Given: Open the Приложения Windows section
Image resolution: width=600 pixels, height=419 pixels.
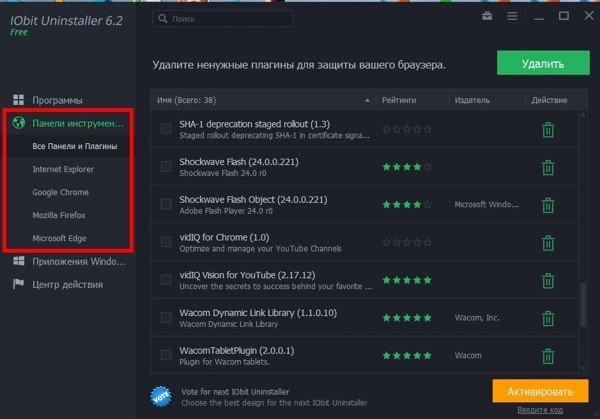Looking at the screenshot, I should (x=69, y=261).
